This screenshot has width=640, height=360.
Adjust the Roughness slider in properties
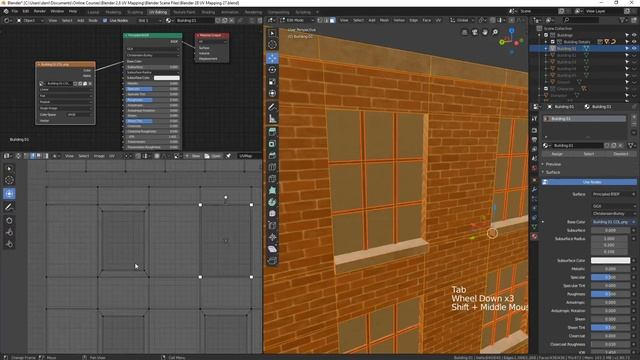(611, 294)
